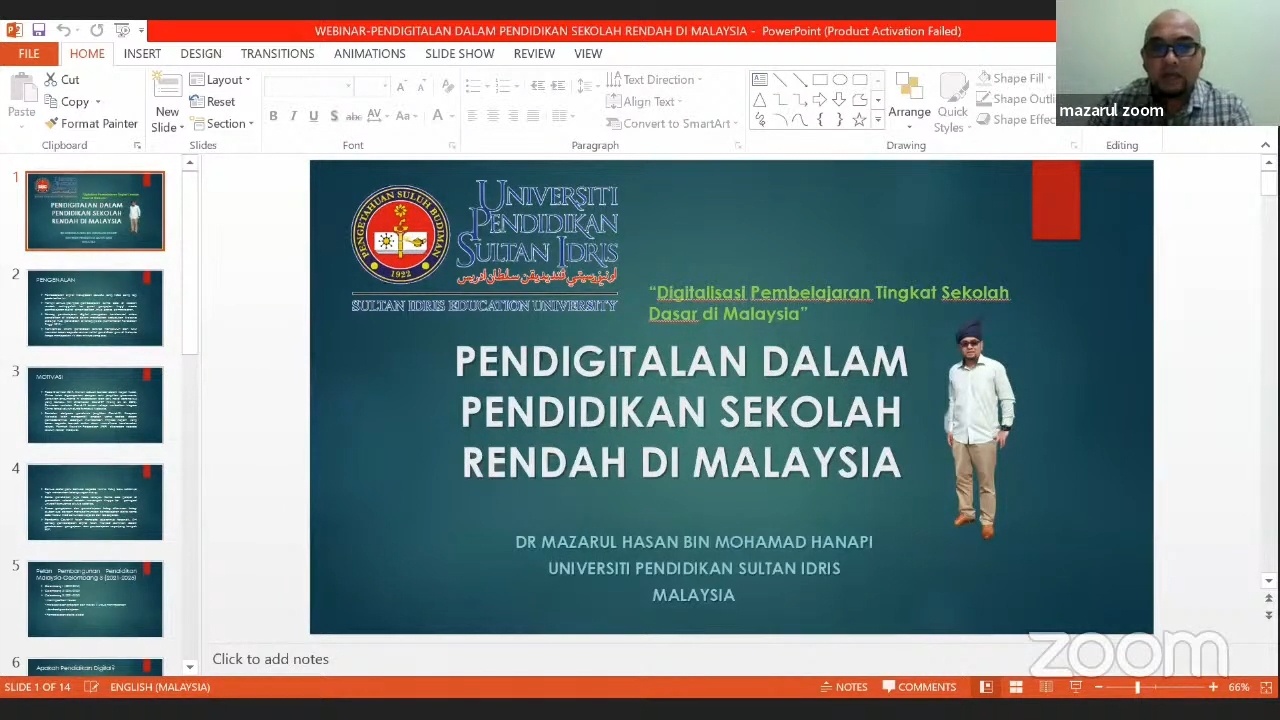Screen dimensions: 1280x720
Task: Switch to the SLIDE SHOW tab
Action: (x=459, y=54)
